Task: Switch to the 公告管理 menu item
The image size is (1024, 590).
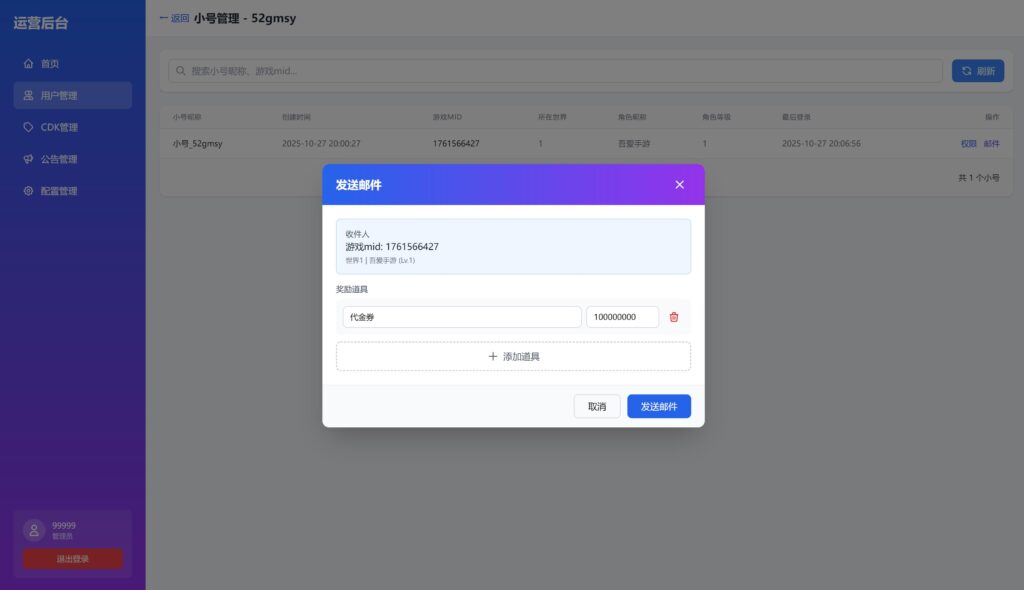Action: (60, 159)
